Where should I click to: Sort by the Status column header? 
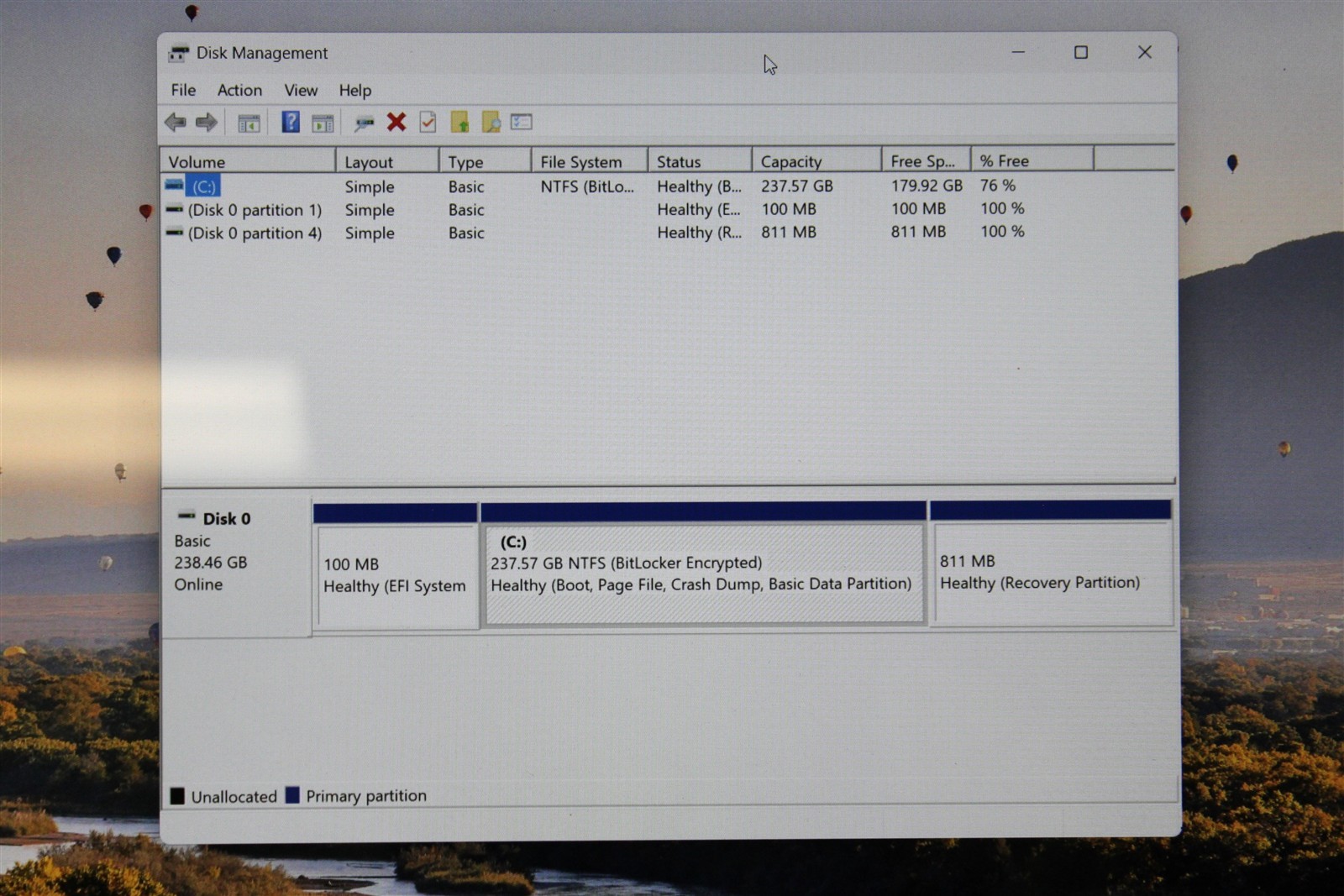click(x=700, y=161)
